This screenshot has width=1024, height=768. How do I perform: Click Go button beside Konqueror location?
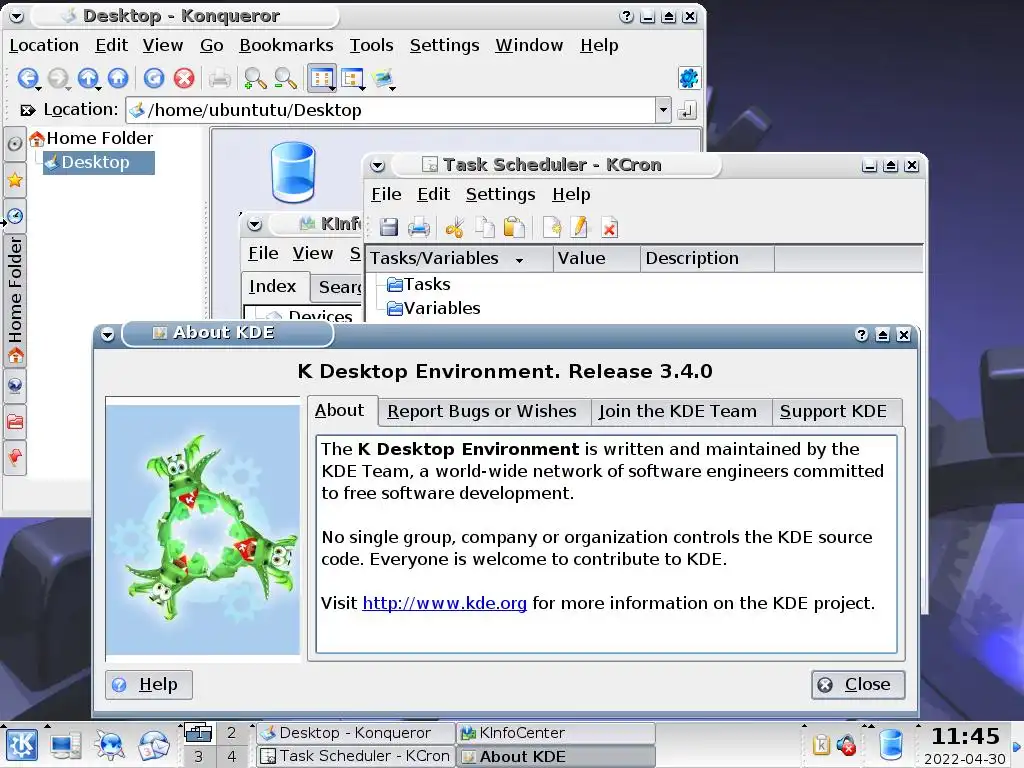point(687,110)
